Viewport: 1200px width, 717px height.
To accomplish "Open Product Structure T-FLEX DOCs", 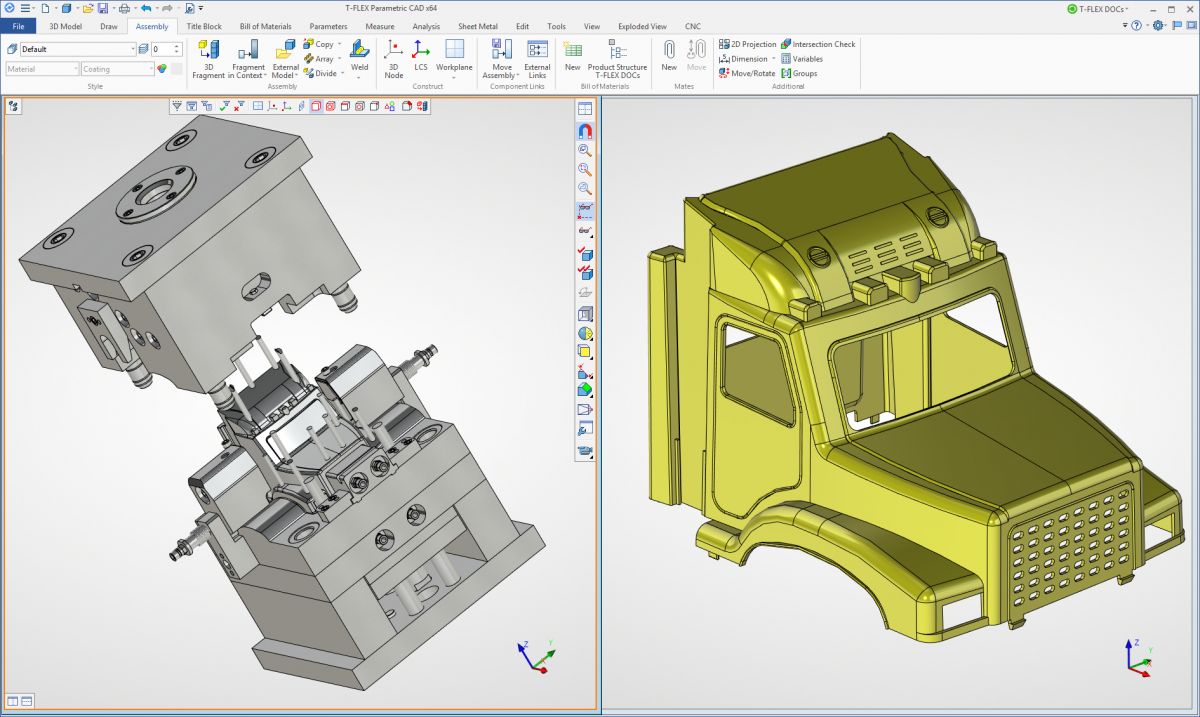I will pos(617,58).
